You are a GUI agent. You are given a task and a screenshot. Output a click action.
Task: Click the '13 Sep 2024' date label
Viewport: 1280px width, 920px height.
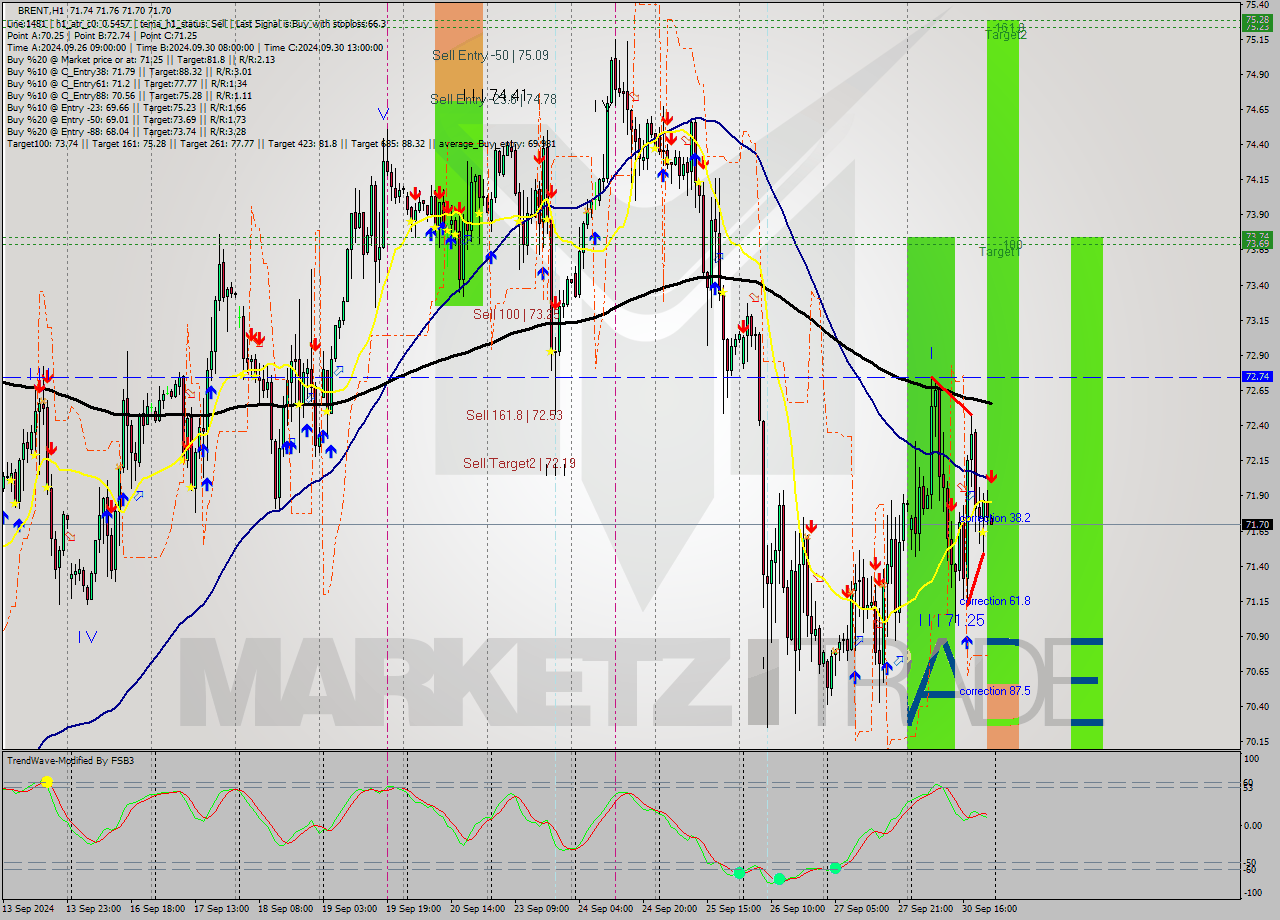(x=28, y=909)
